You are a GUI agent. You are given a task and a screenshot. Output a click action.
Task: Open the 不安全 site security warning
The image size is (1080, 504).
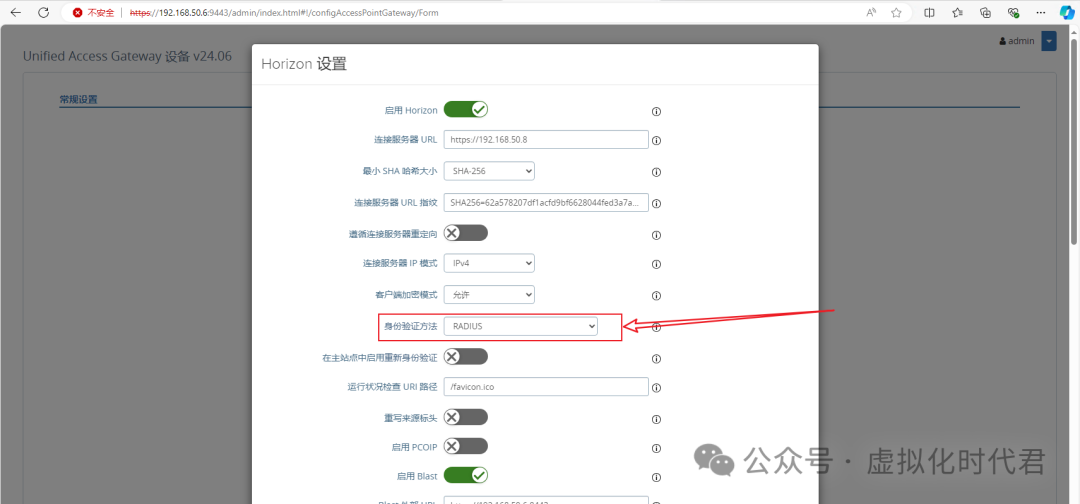(94, 12)
